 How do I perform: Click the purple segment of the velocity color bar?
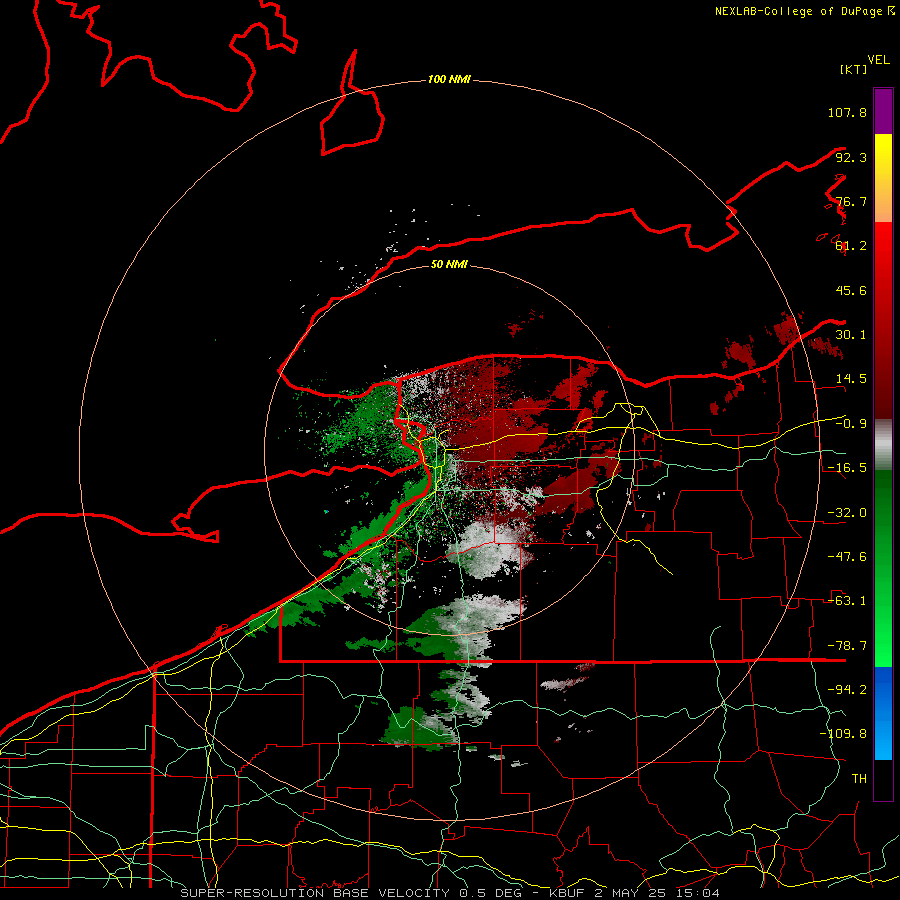click(x=883, y=111)
